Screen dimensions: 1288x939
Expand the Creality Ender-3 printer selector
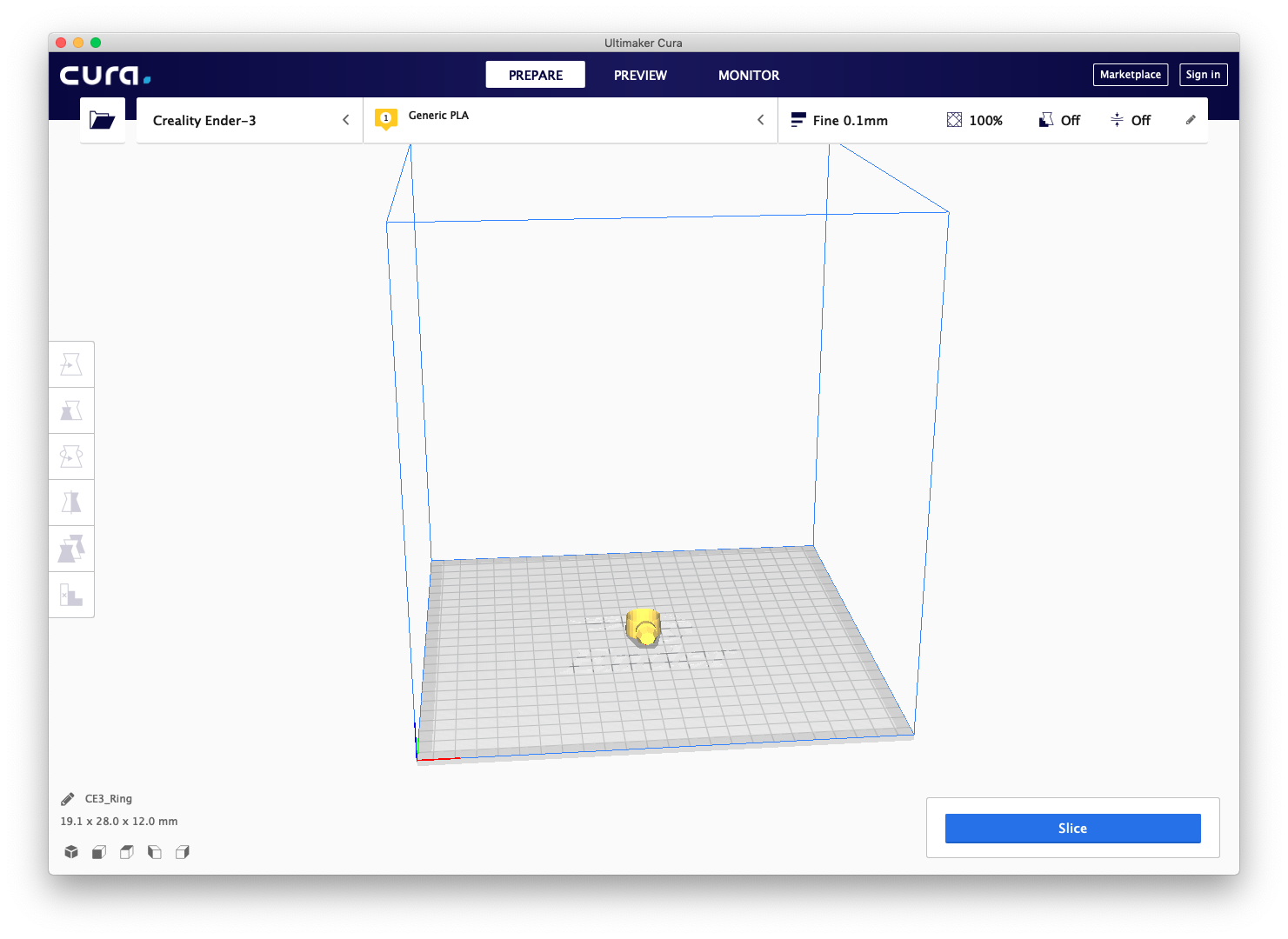pos(250,120)
